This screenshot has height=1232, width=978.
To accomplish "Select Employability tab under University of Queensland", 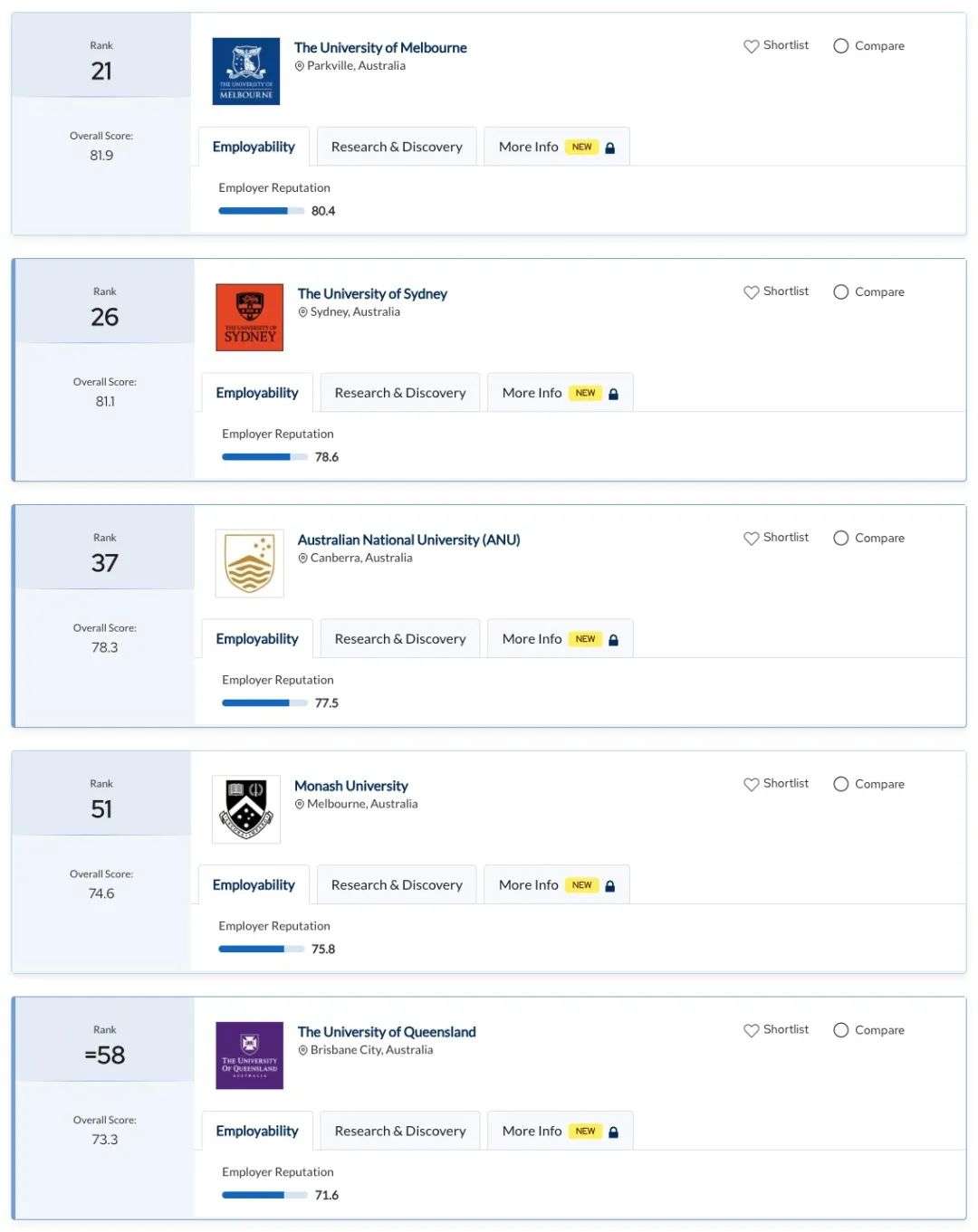I will pos(257,1132).
